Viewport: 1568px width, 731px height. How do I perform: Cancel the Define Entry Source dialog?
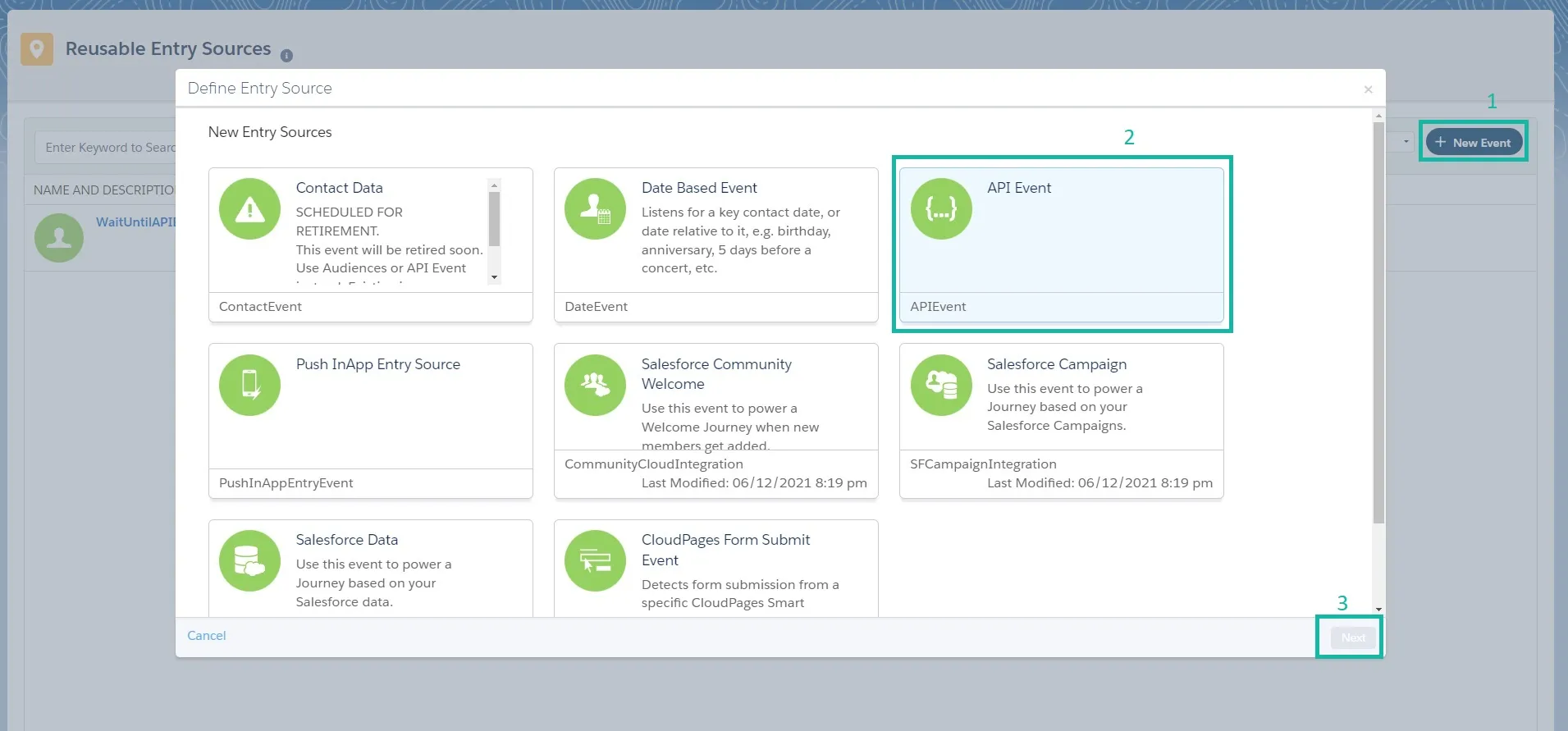coord(206,636)
